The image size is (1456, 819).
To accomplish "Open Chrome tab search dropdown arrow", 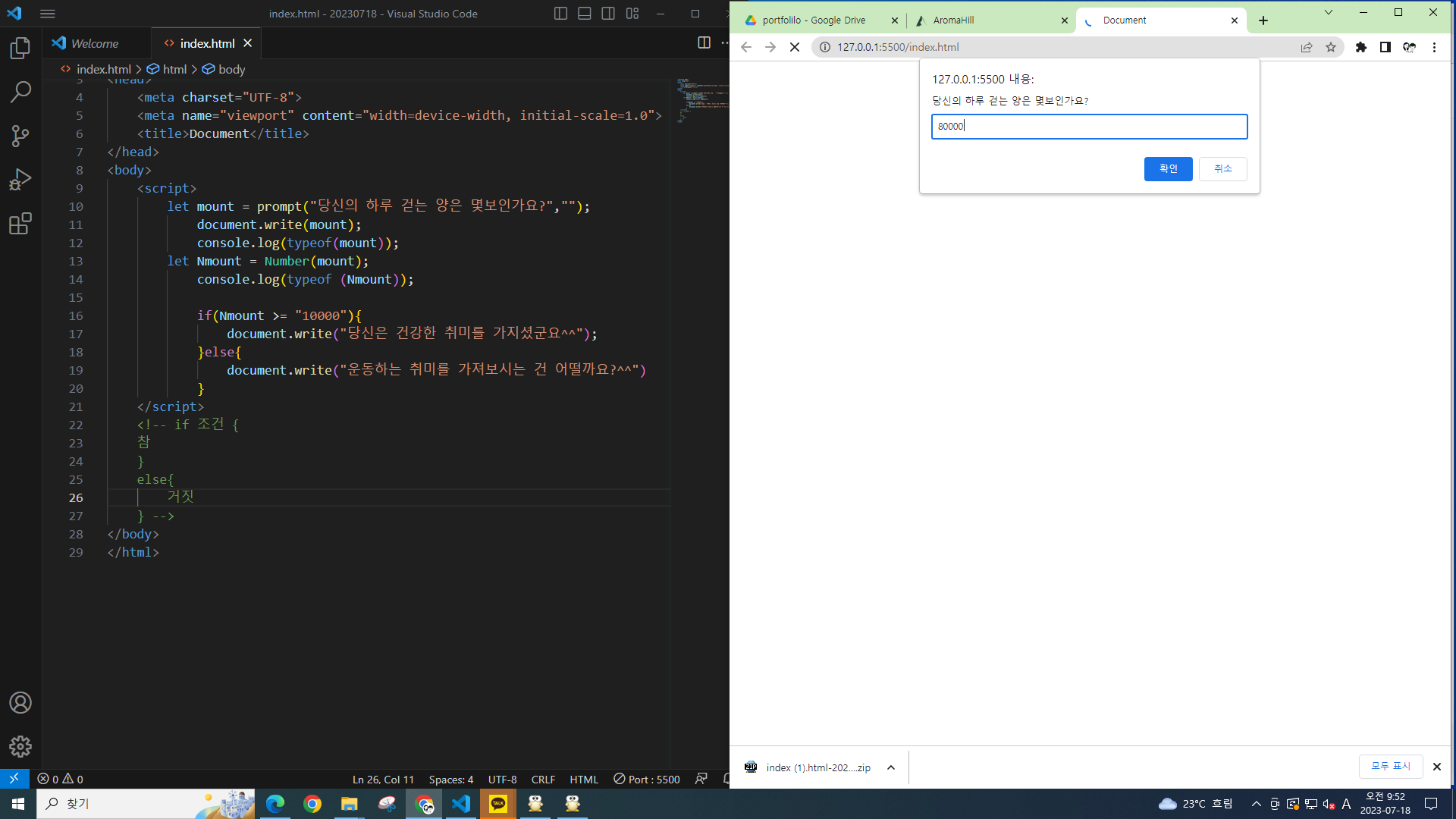I will pyautogui.click(x=1328, y=13).
